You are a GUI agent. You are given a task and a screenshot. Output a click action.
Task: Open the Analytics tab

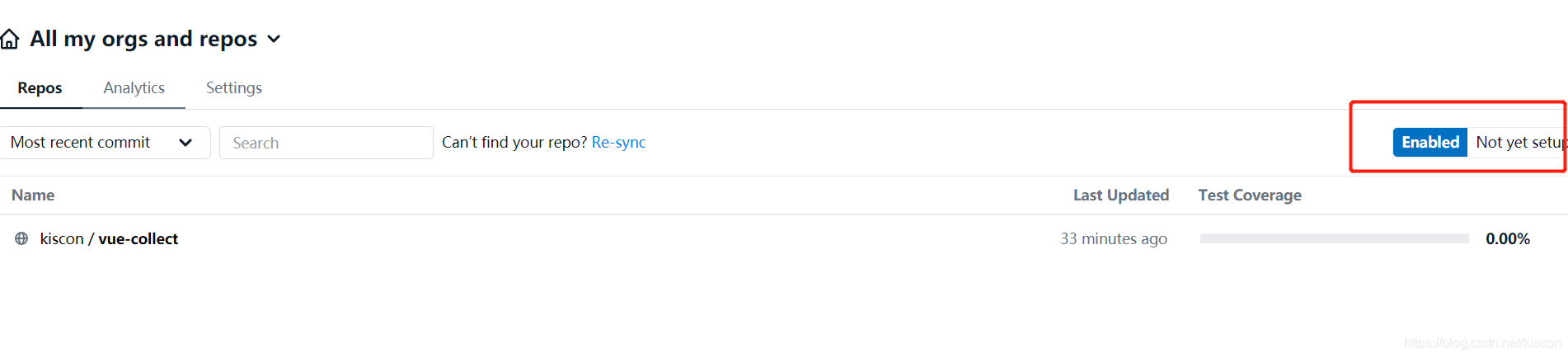tap(134, 88)
